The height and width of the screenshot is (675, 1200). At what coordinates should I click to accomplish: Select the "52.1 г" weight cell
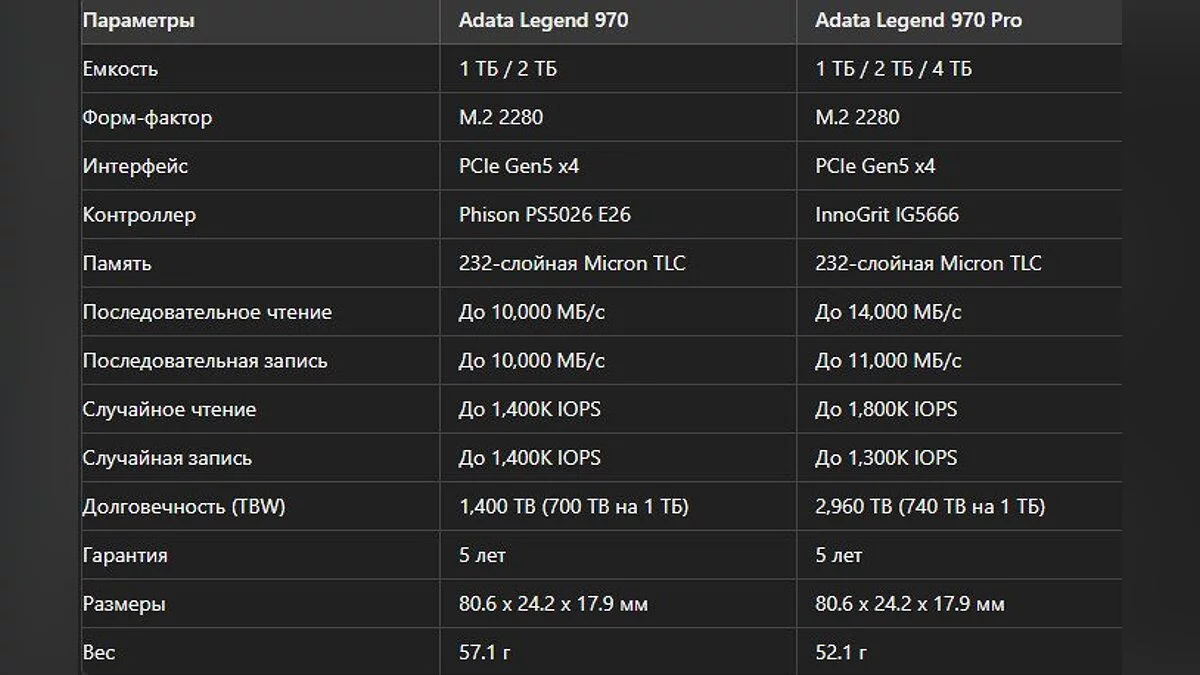841,653
